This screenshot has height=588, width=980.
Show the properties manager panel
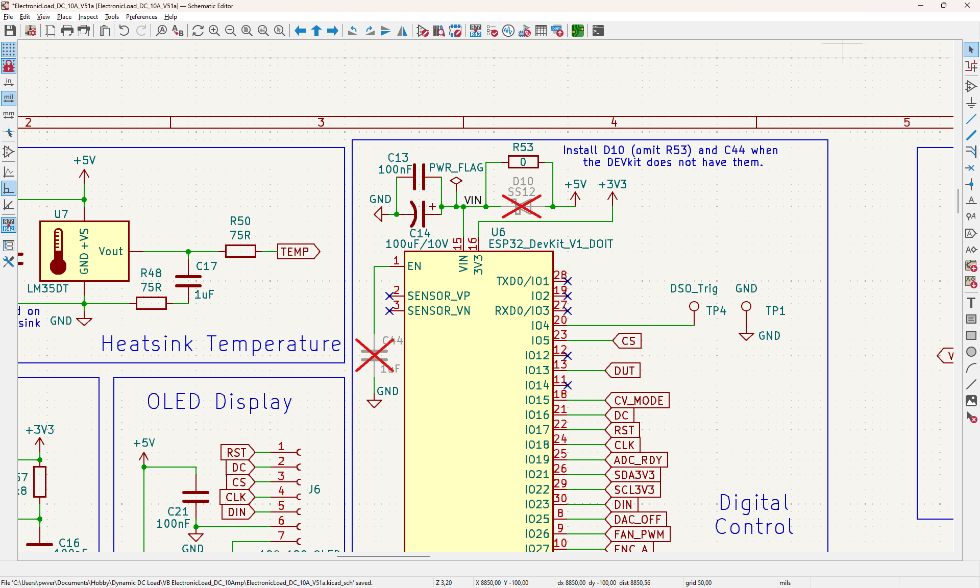tap(9, 262)
